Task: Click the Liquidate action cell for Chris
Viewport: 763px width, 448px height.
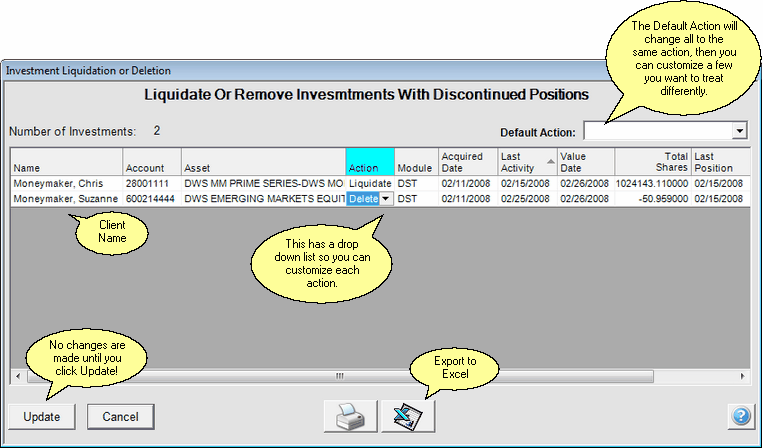Action: (370, 183)
